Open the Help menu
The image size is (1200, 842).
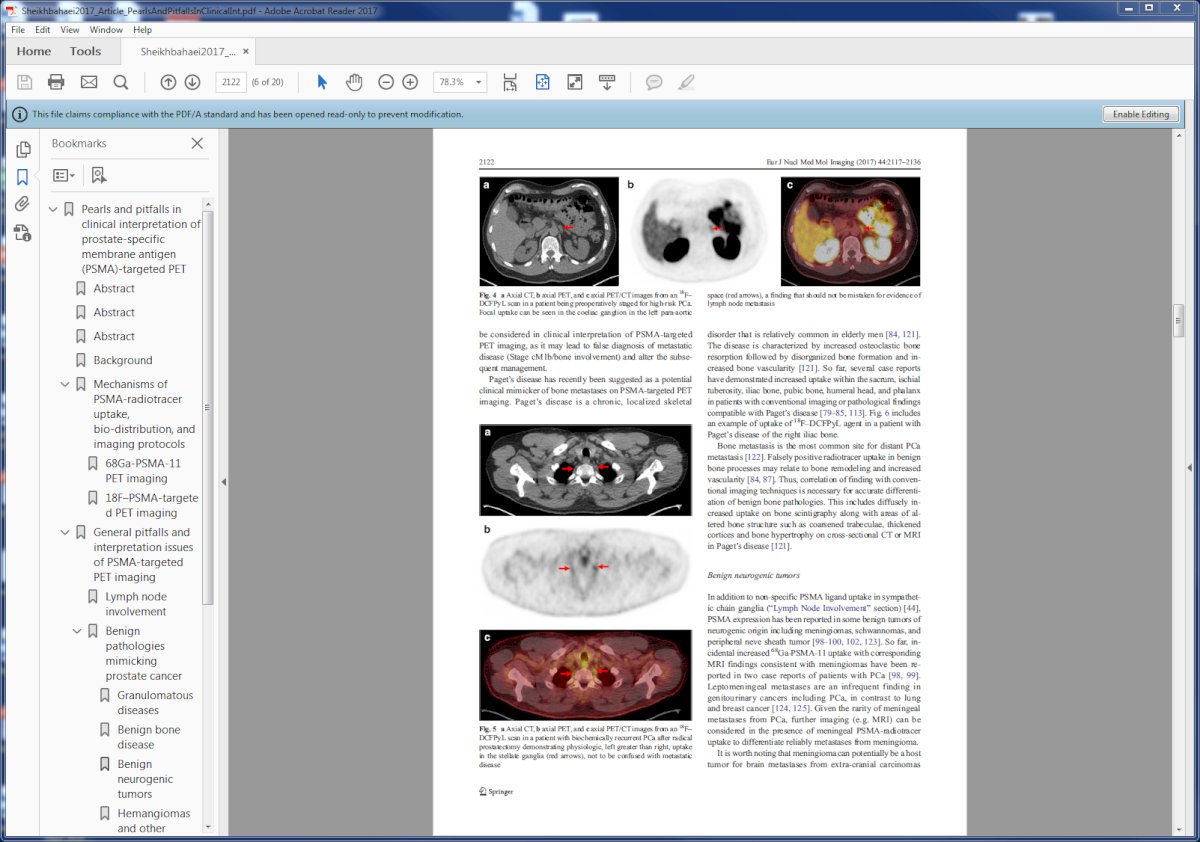coord(142,30)
